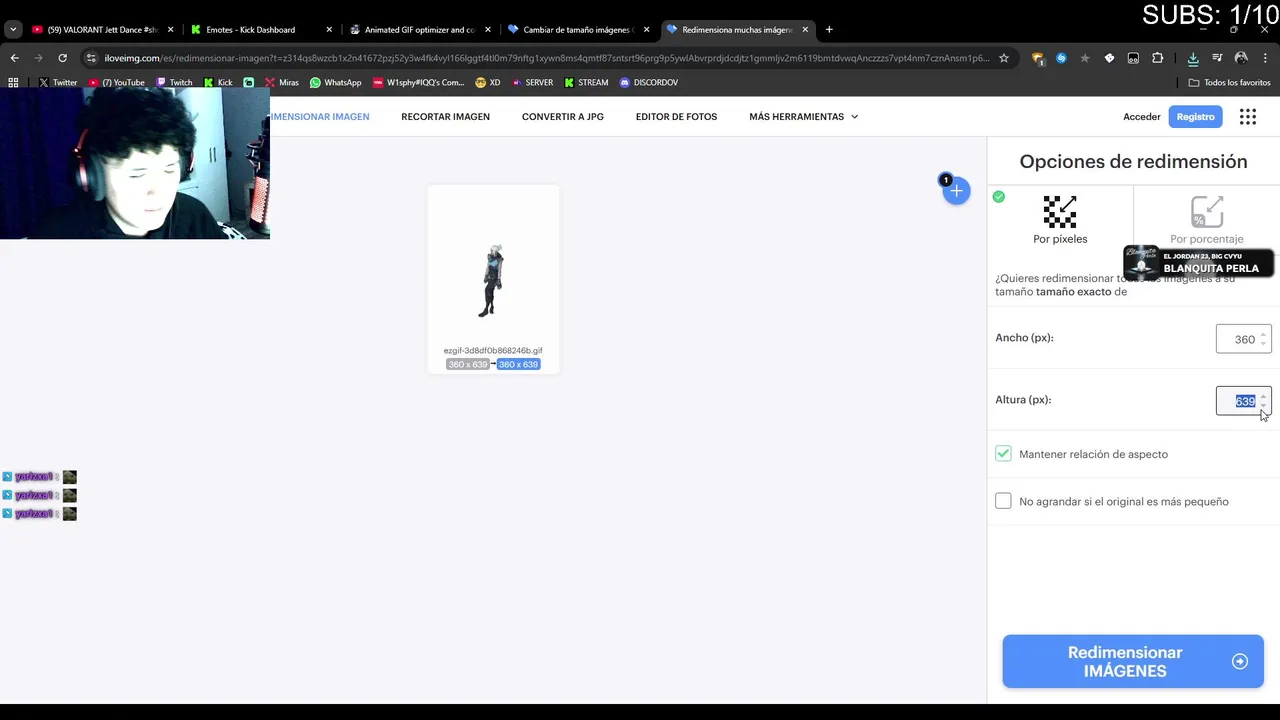
Task: Open the Todos los favoritos folder
Action: click(1230, 83)
